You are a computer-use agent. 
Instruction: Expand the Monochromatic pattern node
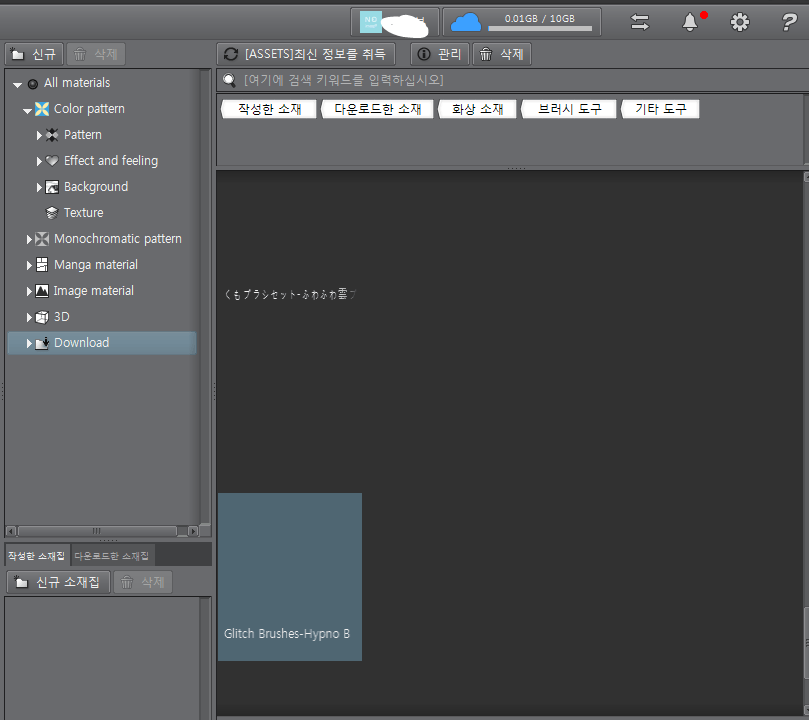tap(30, 239)
